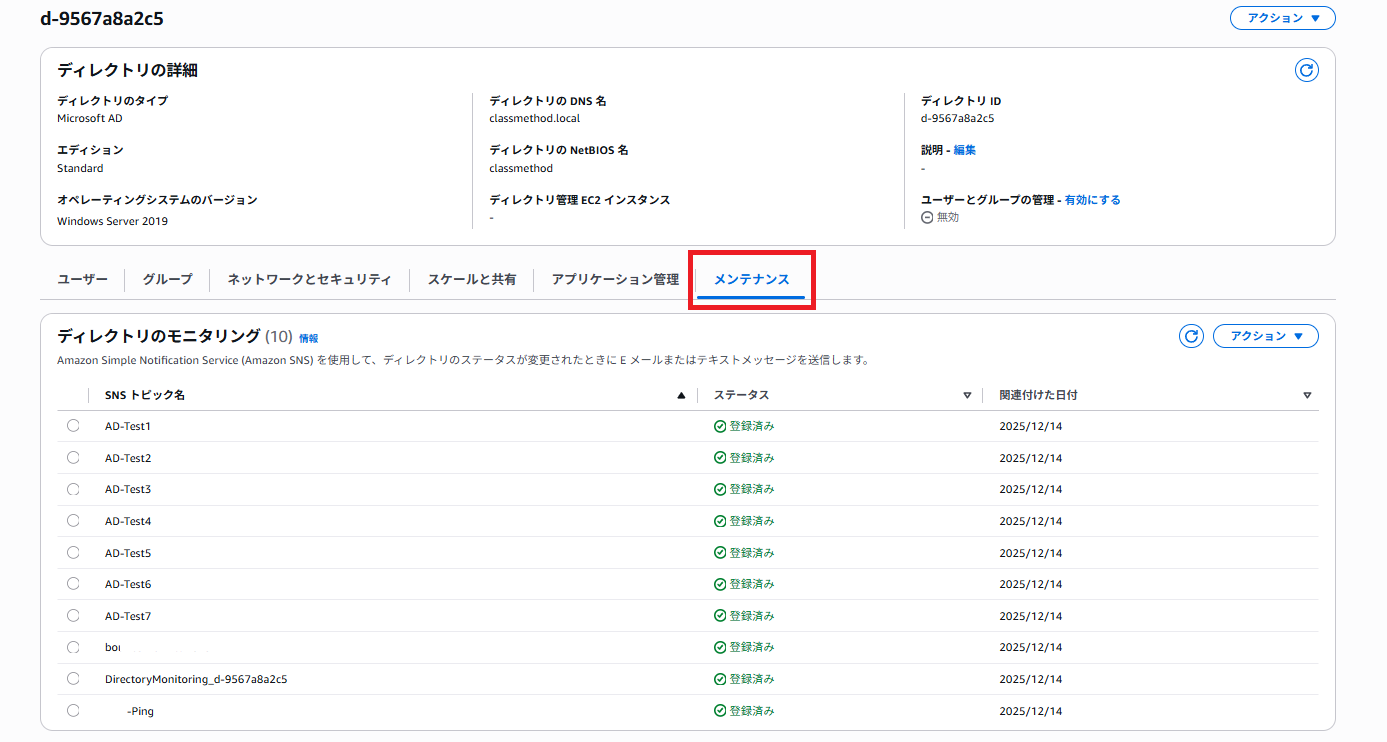This screenshot has height=742, width=1387.
Task: Select the AD-Test4 radio button
Action: [73, 521]
